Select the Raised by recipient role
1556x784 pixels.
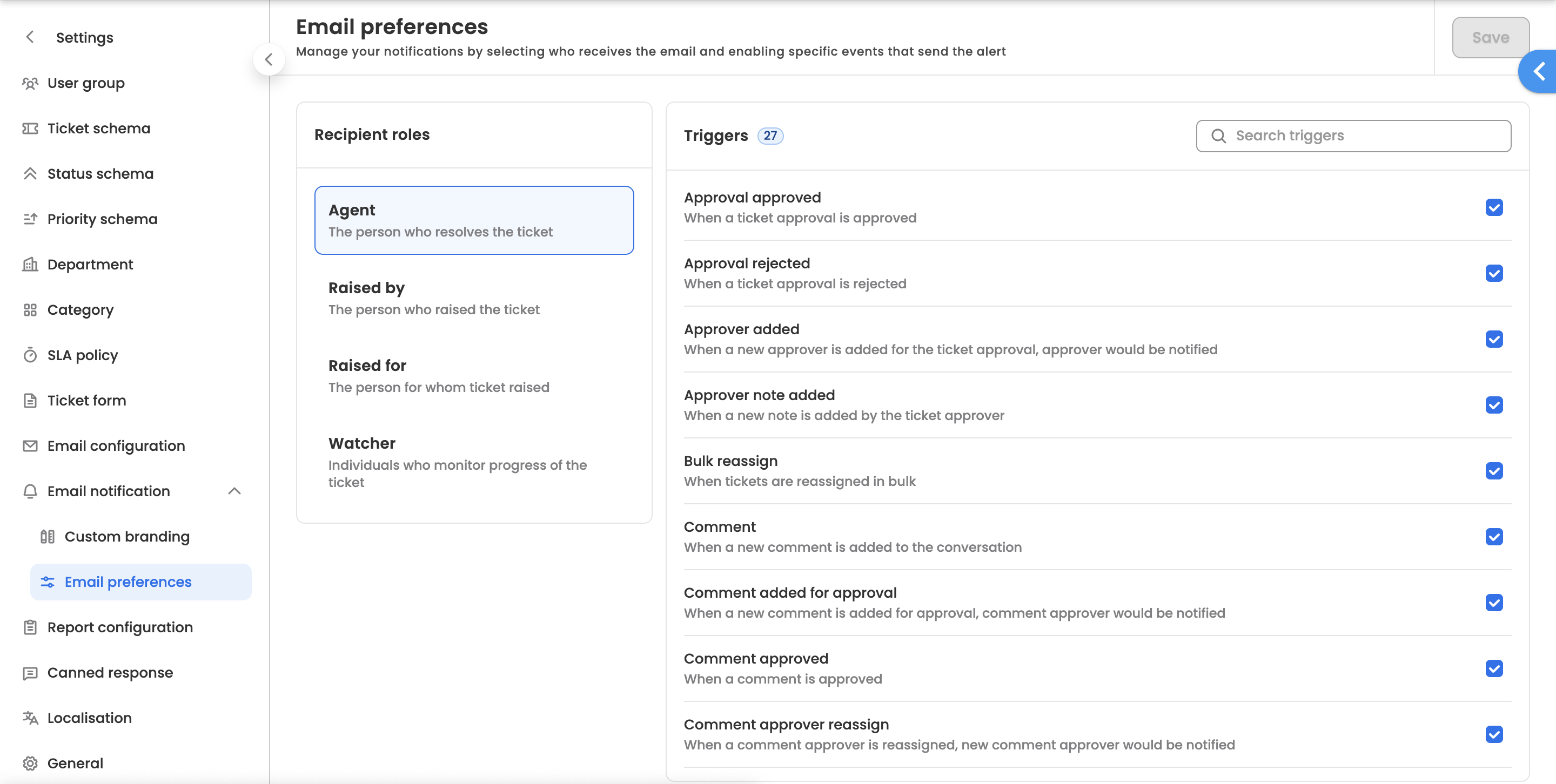click(474, 298)
